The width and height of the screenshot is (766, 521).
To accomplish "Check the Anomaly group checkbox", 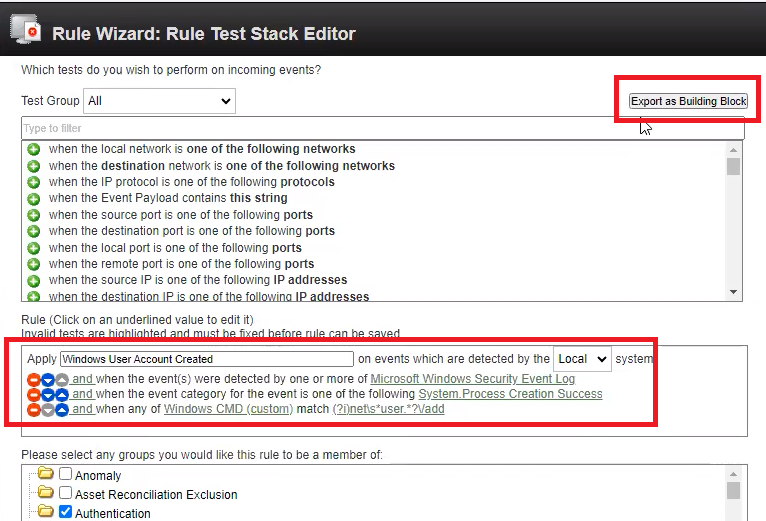I will point(65,474).
